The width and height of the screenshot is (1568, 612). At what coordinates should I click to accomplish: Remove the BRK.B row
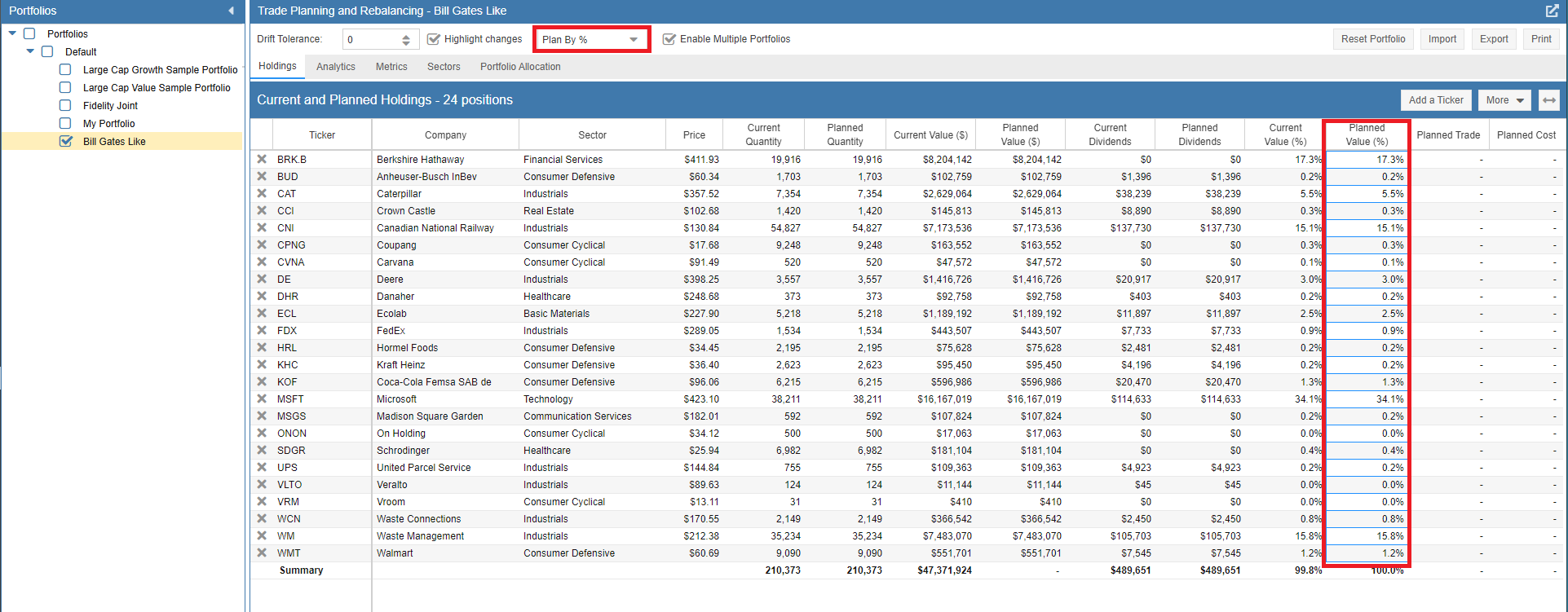point(262,159)
